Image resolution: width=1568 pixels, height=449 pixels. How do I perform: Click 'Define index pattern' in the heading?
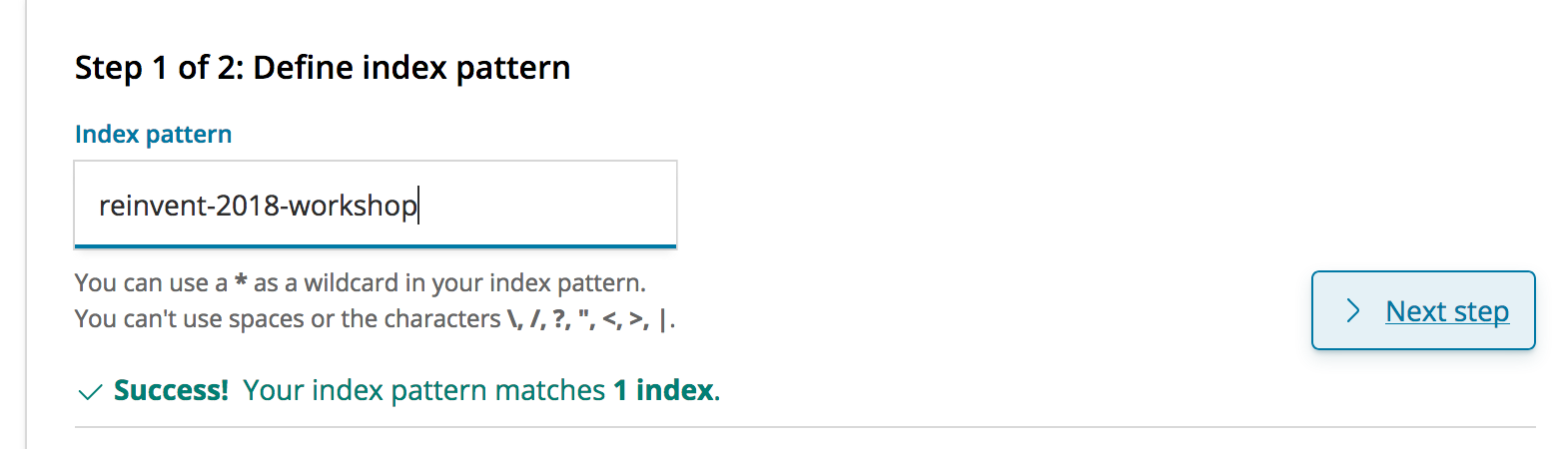point(411,68)
